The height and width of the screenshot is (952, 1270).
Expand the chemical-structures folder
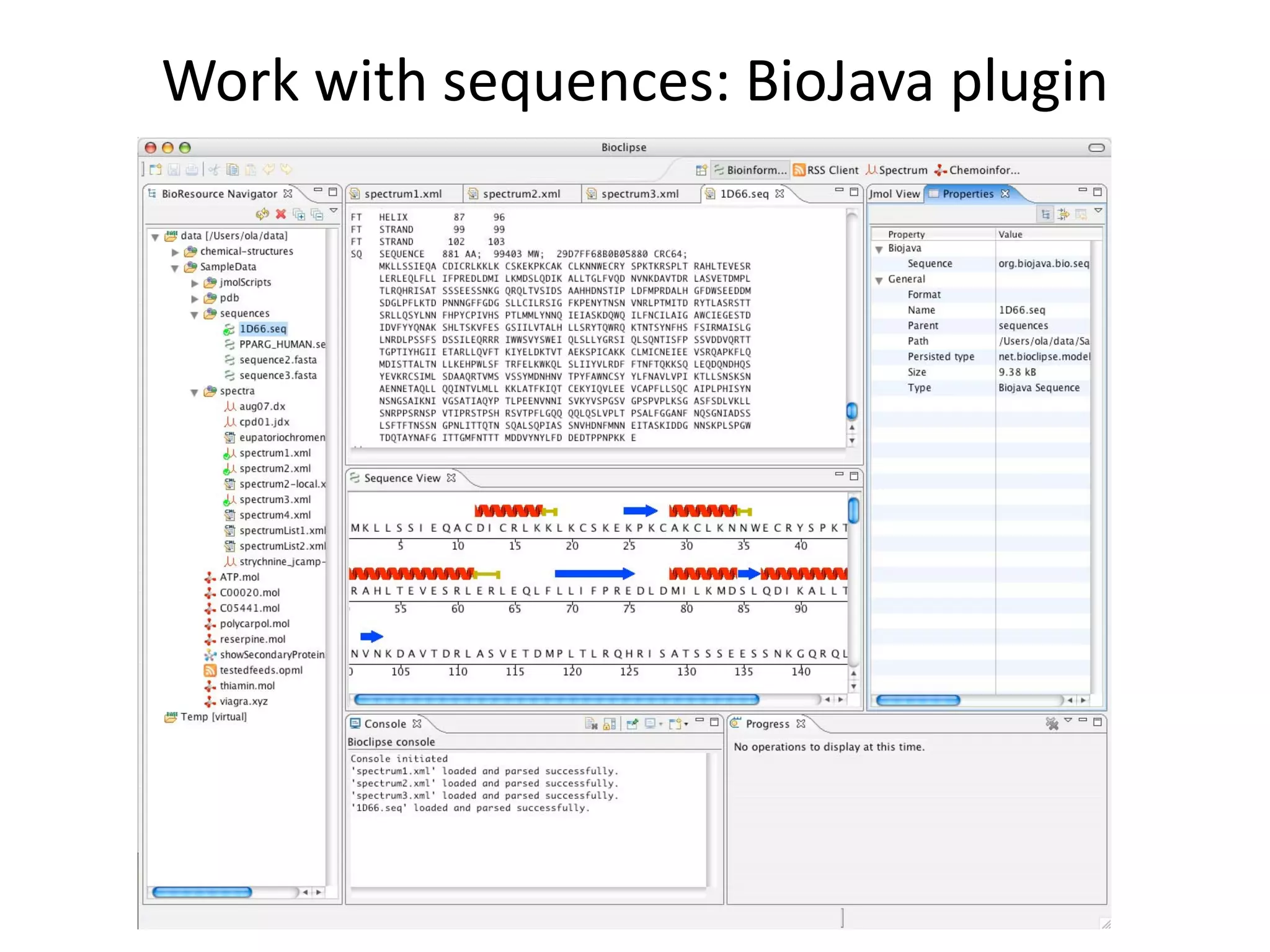tap(175, 252)
